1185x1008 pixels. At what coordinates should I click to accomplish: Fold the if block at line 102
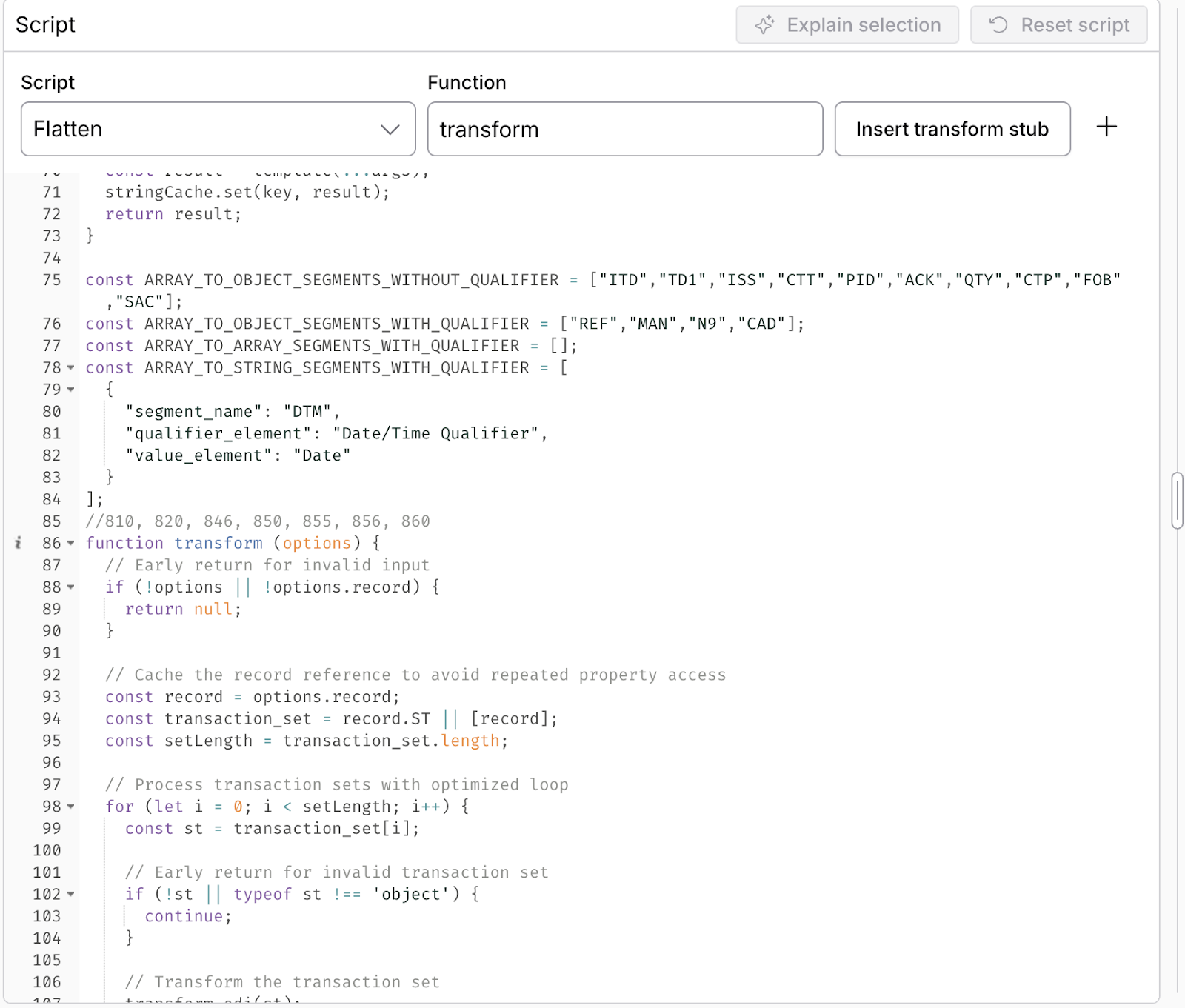pos(71,894)
